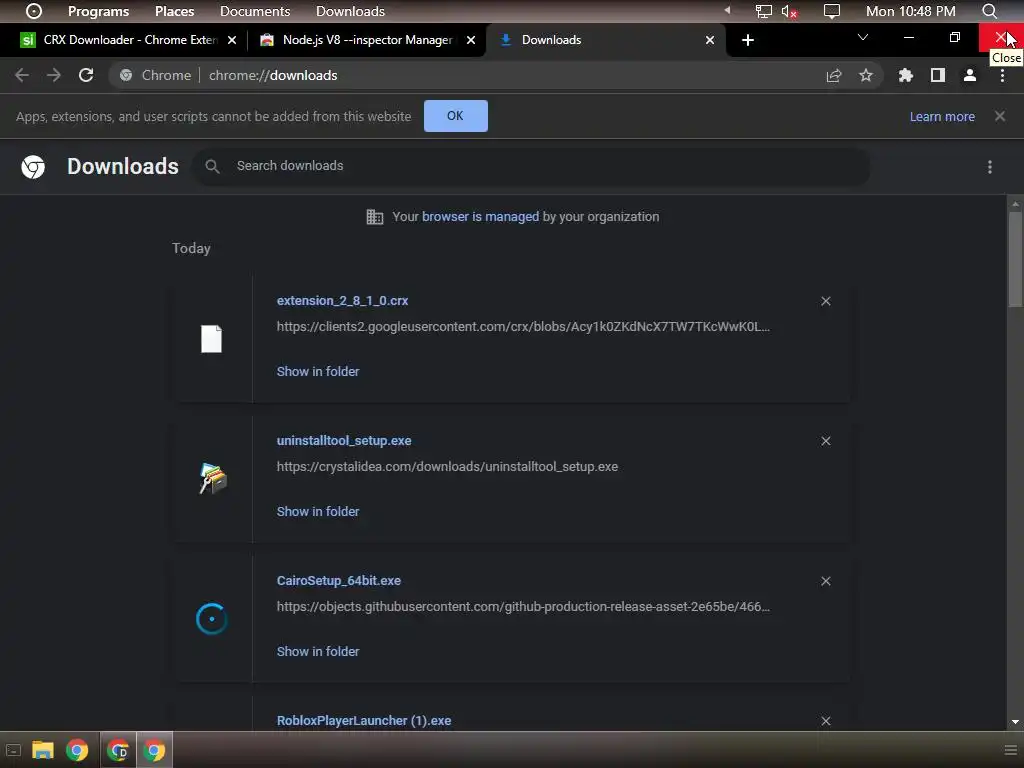Go back with the browser back arrow
The height and width of the screenshot is (768, 1024).
coord(22,75)
